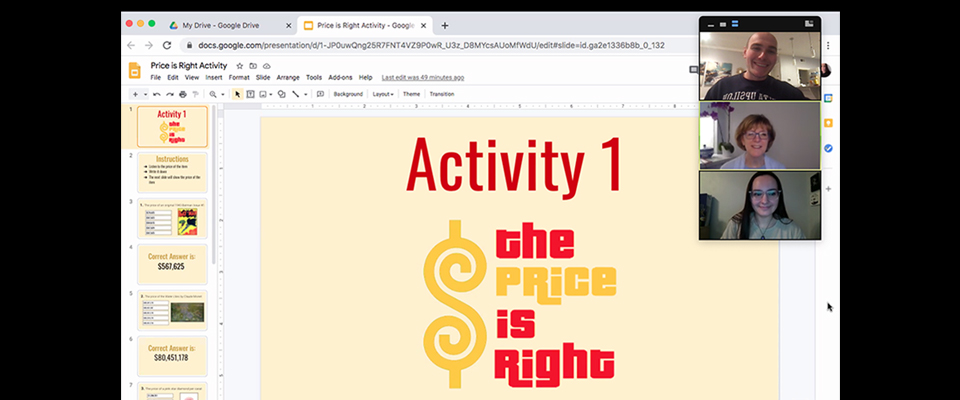
Task: Open the shape tool
Action: (x=282, y=94)
